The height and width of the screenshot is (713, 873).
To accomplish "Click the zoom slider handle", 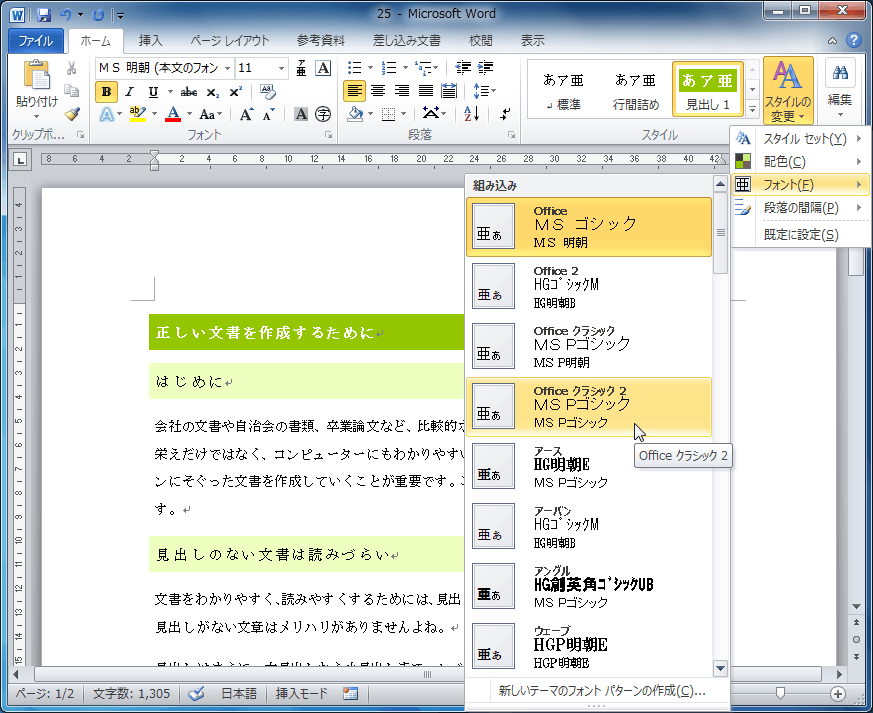I will [780, 693].
